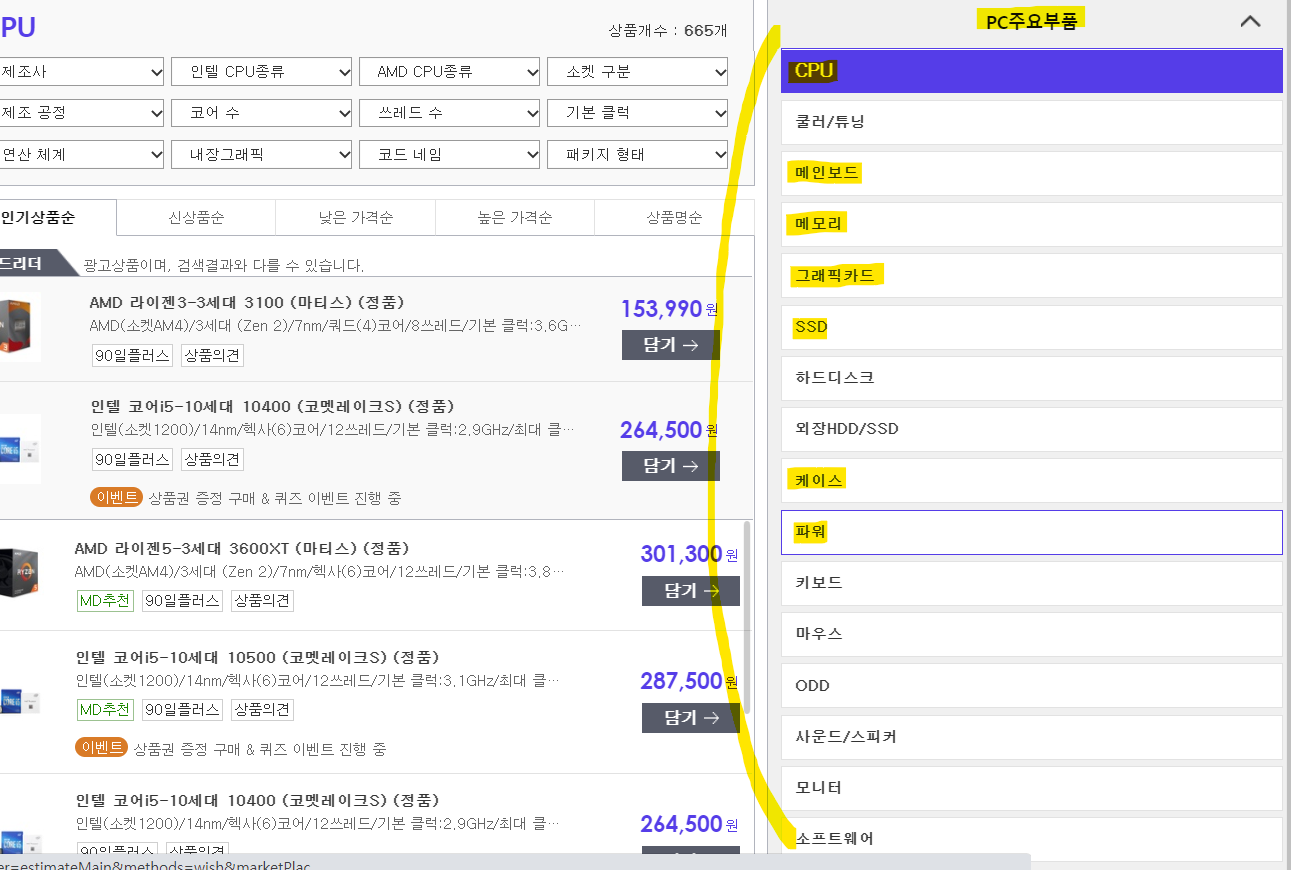
Task: Click the 287,500원 price
Action: coord(689,681)
